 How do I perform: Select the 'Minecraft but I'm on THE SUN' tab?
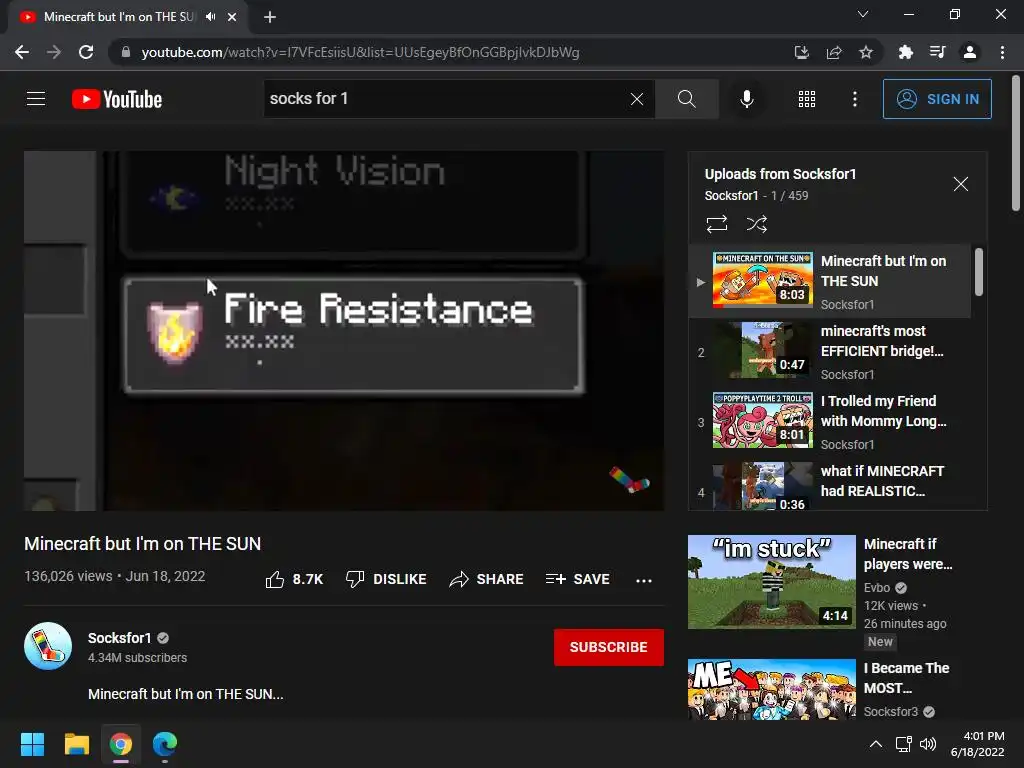pyautogui.click(x=127, y=17)
